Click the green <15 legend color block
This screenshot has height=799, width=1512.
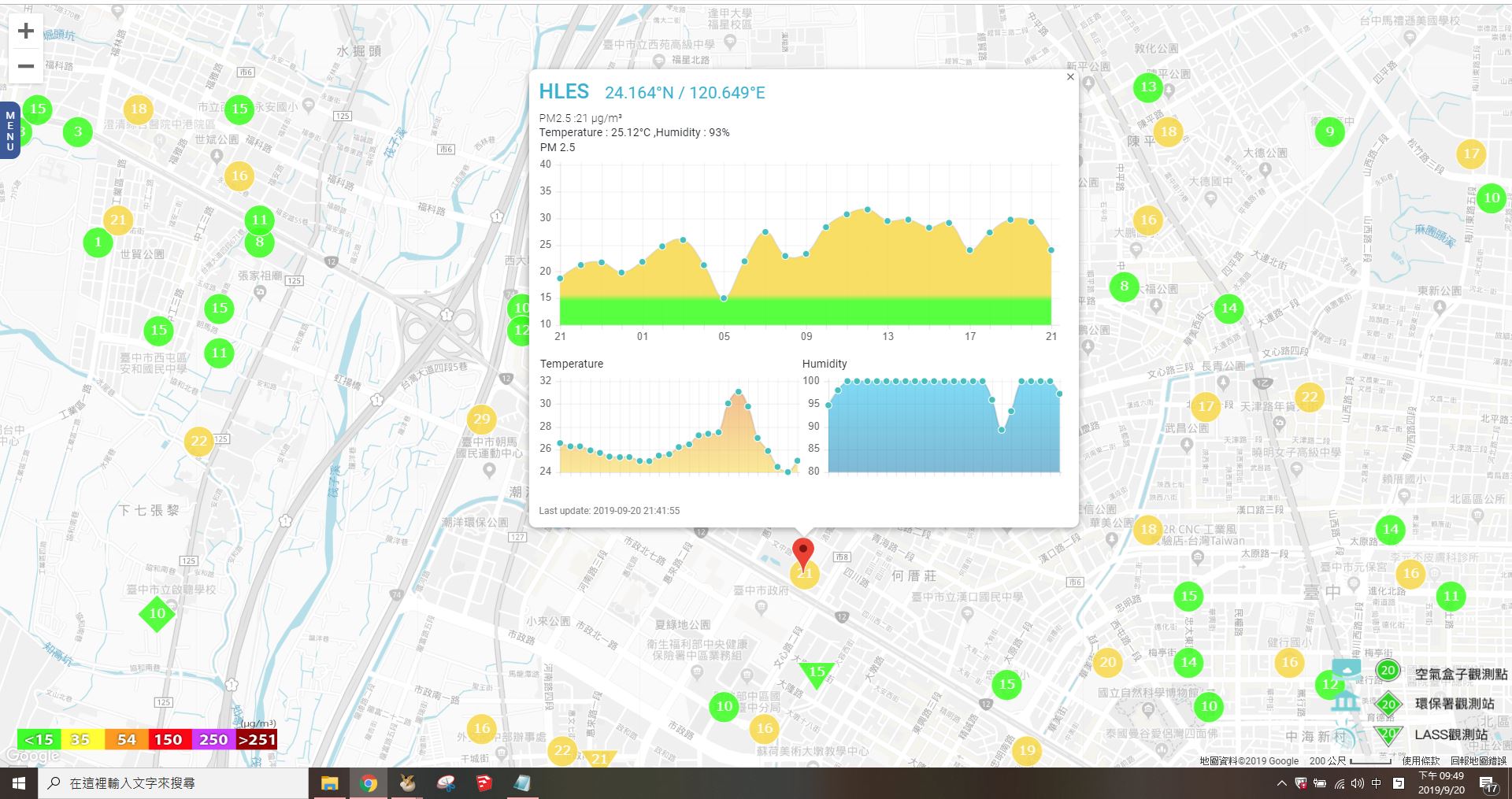39,739
